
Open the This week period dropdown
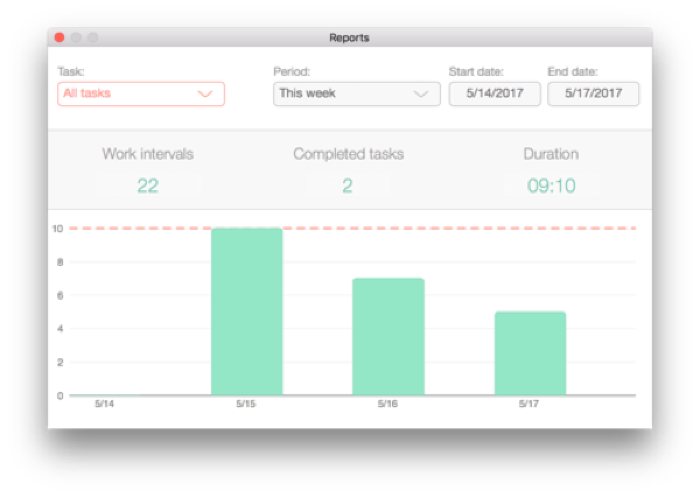tap(357, 94)
